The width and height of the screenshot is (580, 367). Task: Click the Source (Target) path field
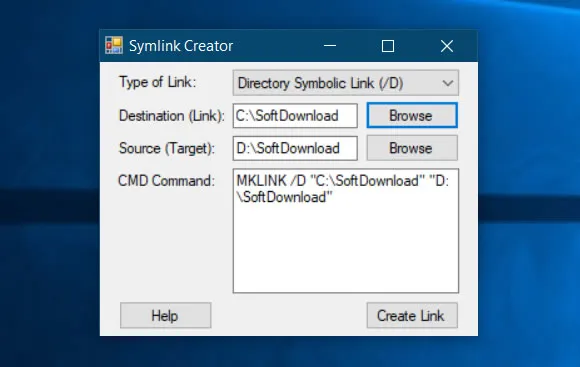coord(295,148)
